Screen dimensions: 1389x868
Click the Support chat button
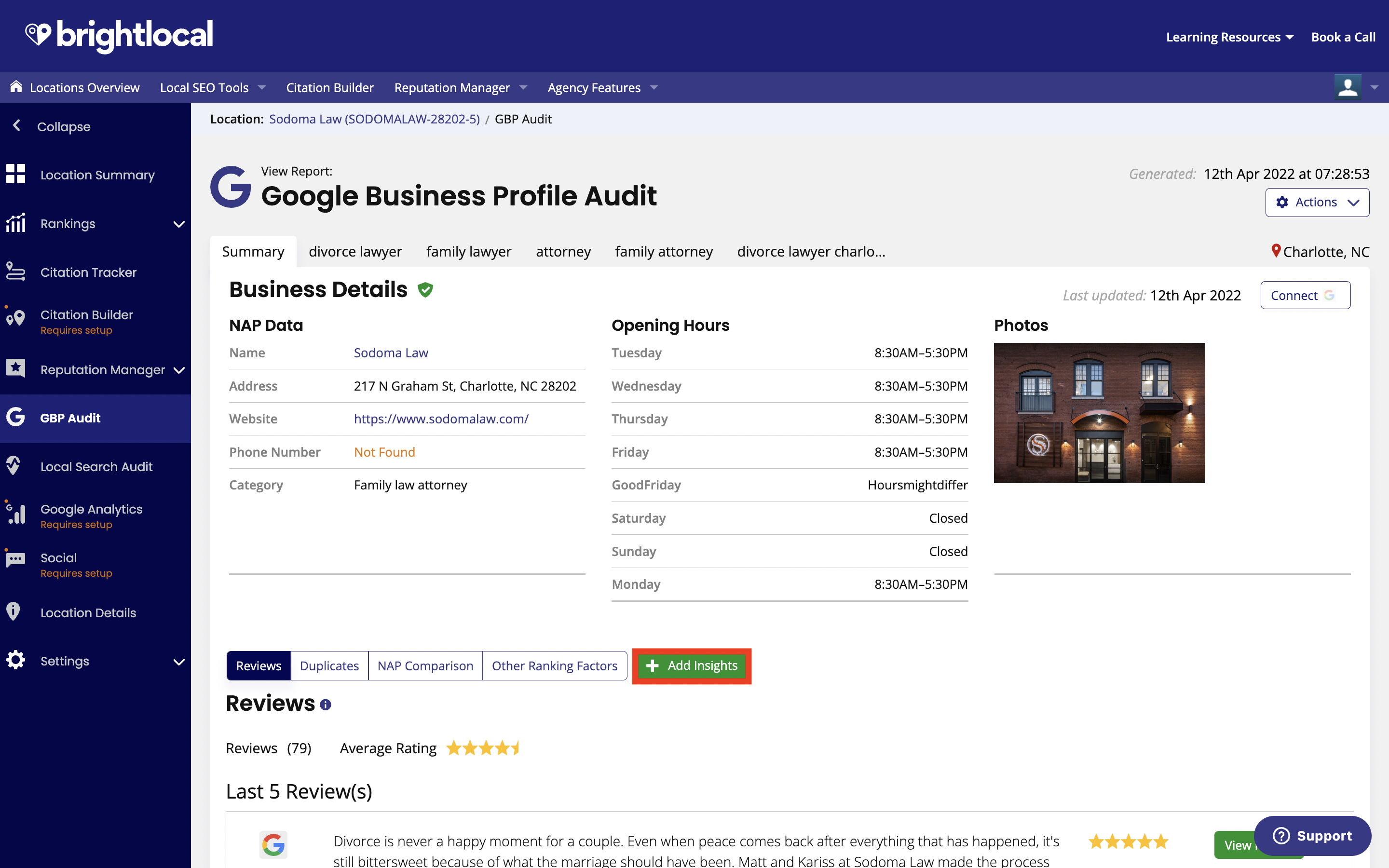click(x=1312, y=835)
